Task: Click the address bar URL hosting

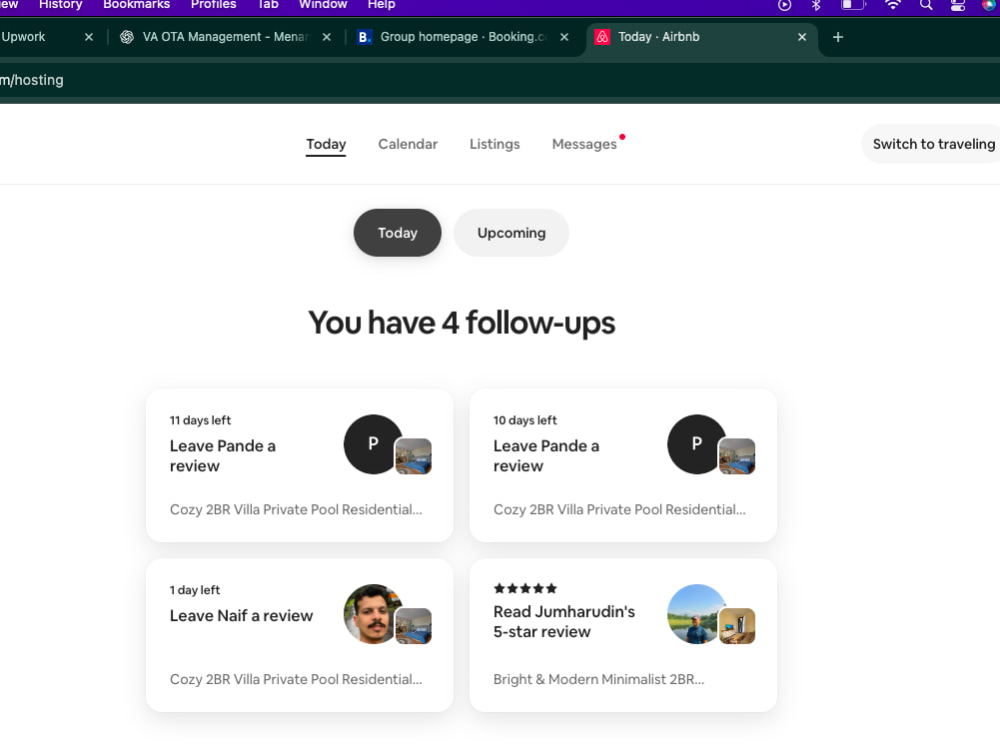Action: coord(32,80)
